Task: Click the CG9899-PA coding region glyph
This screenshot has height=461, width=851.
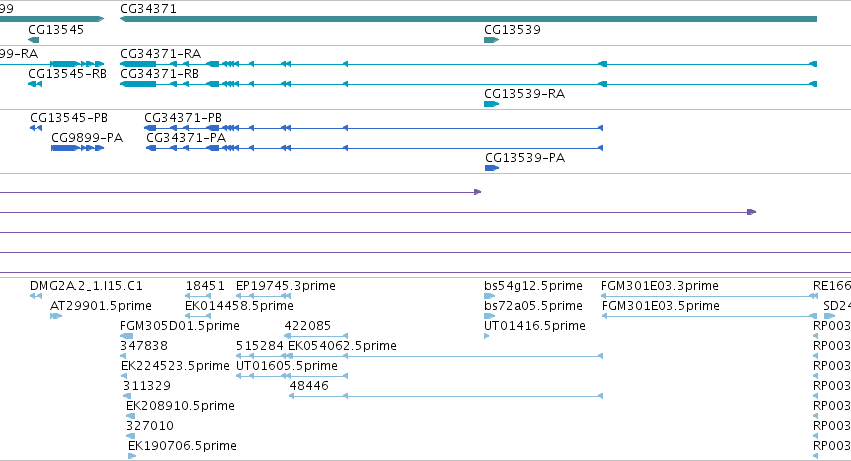Action: coord(77,148)
